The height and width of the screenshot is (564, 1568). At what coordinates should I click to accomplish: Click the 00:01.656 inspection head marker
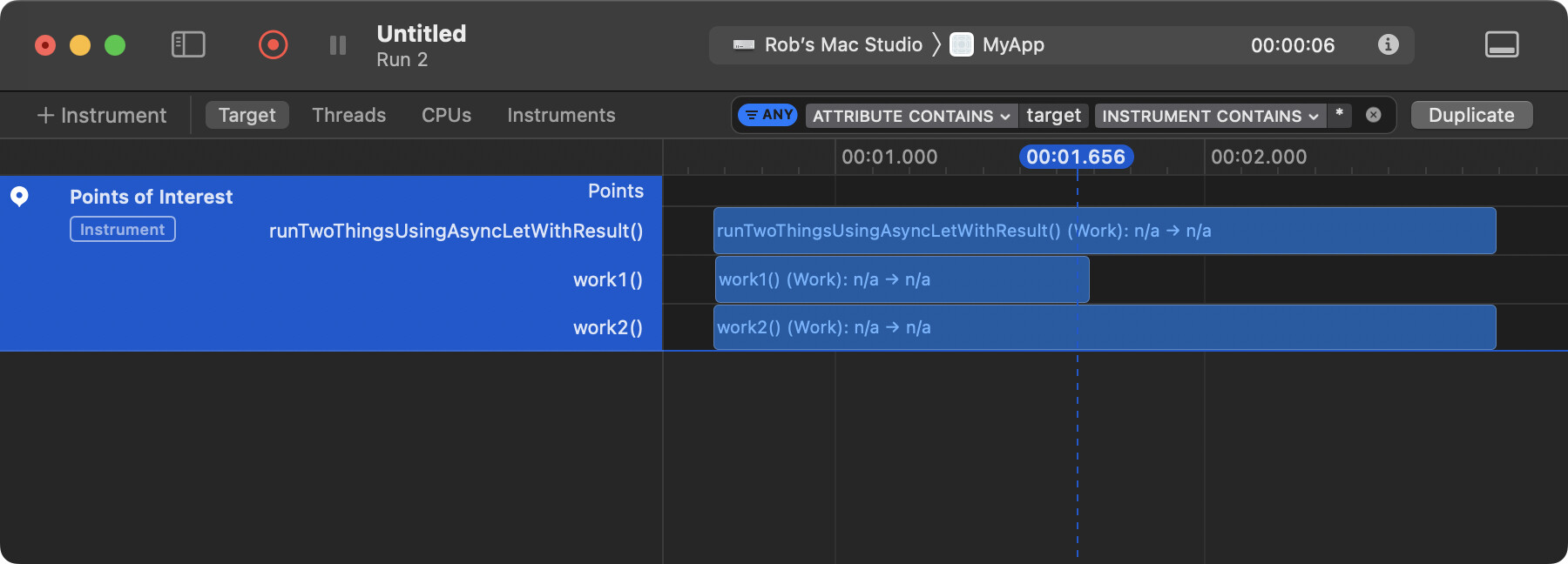click(1077, 157)
